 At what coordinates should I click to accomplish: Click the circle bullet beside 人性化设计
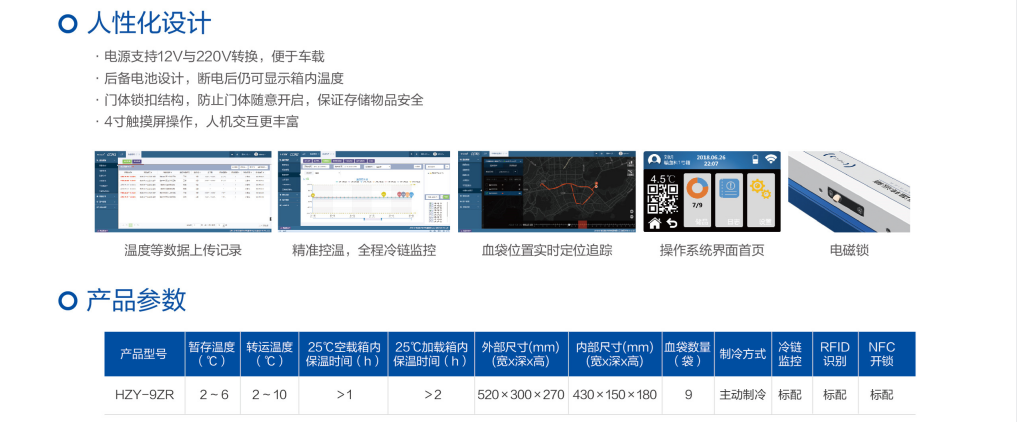tap(68, 23)
